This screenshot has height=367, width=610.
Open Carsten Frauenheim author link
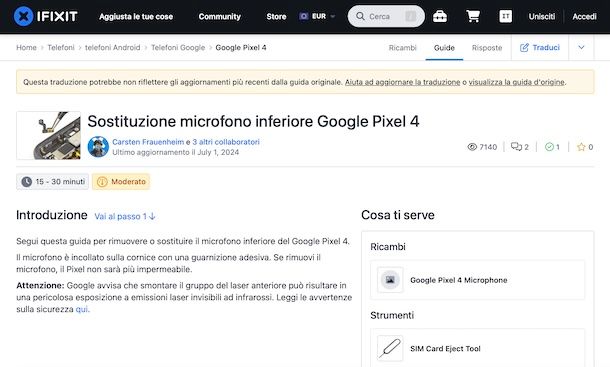point(148,142)
